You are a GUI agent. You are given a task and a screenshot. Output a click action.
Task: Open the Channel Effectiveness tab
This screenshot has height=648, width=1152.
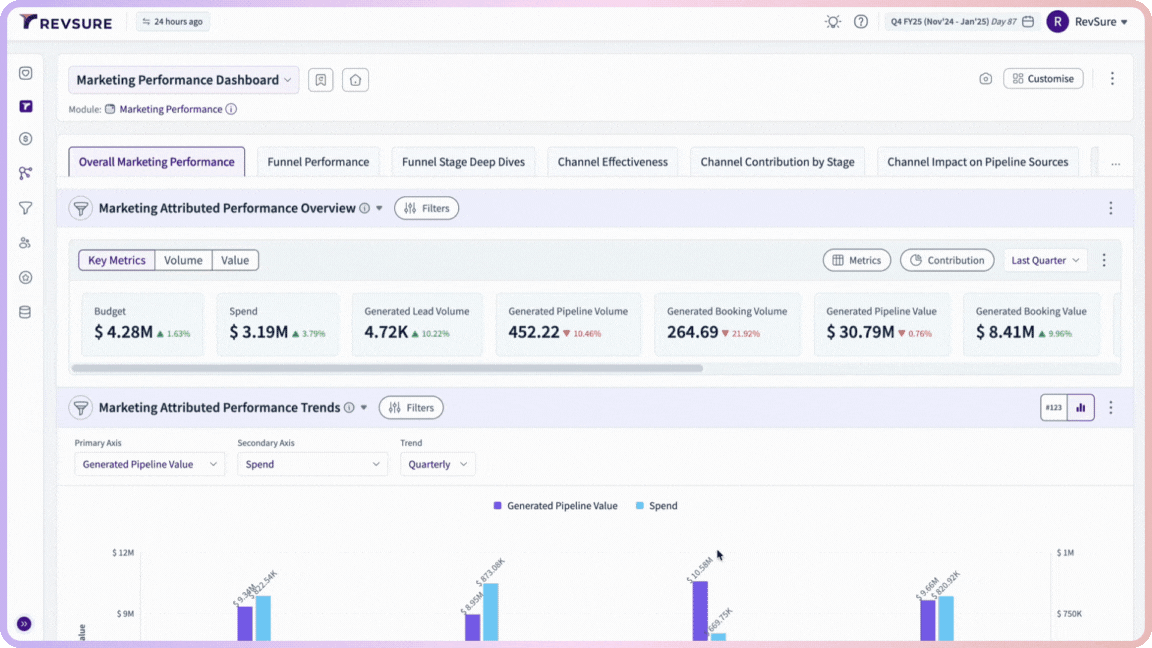[613, 162]
